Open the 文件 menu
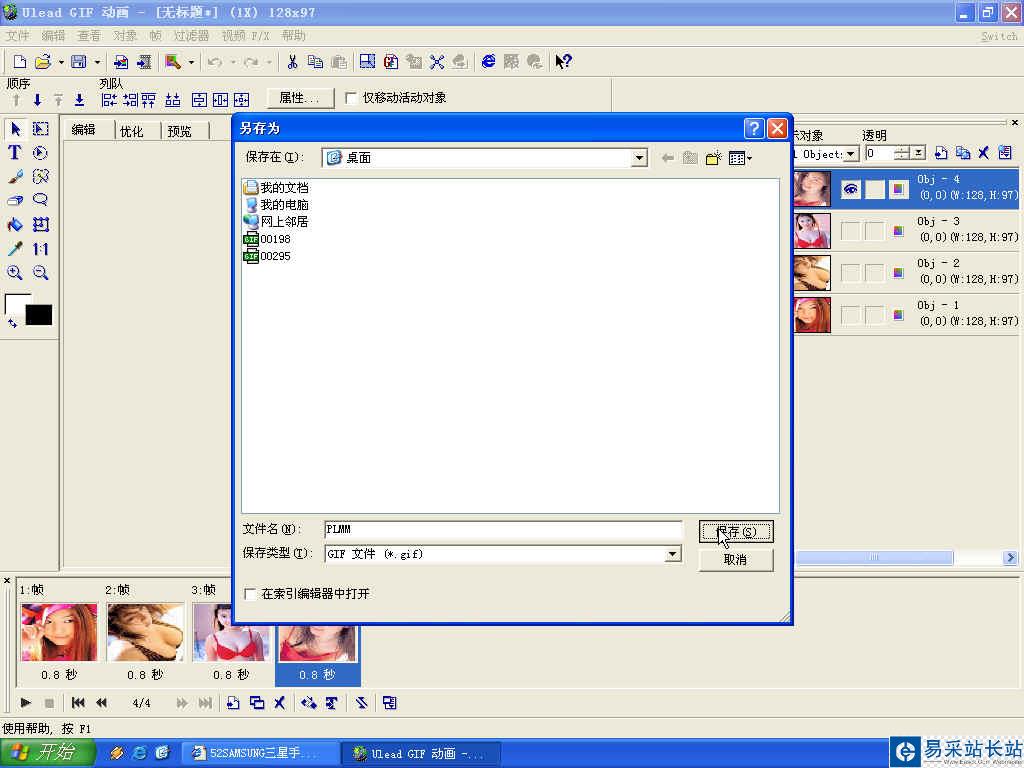The image size is (1024, 768). pyautogui.click(x=18, y=36)
